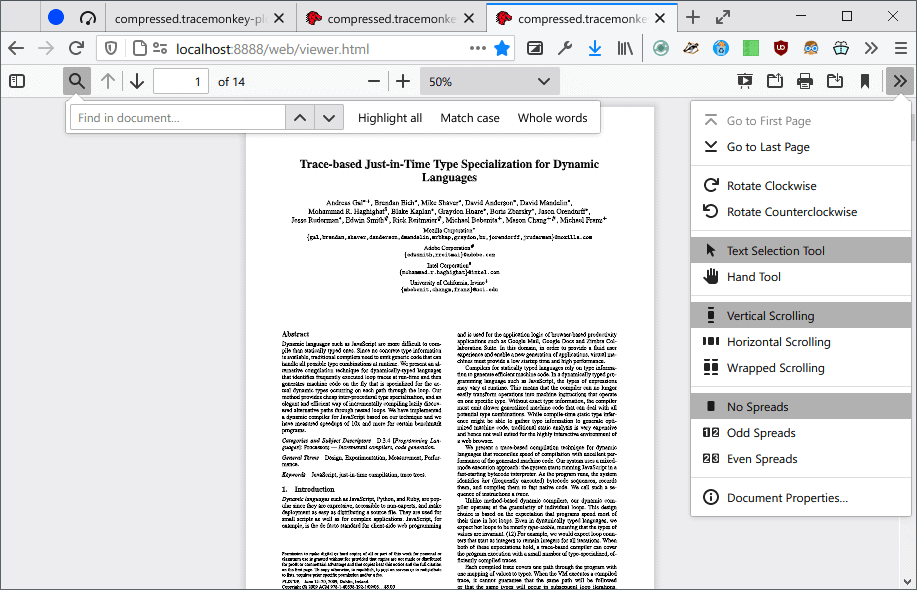Open the Firefox library icon
Screen dimensions: 917x590
click(625, 49)
